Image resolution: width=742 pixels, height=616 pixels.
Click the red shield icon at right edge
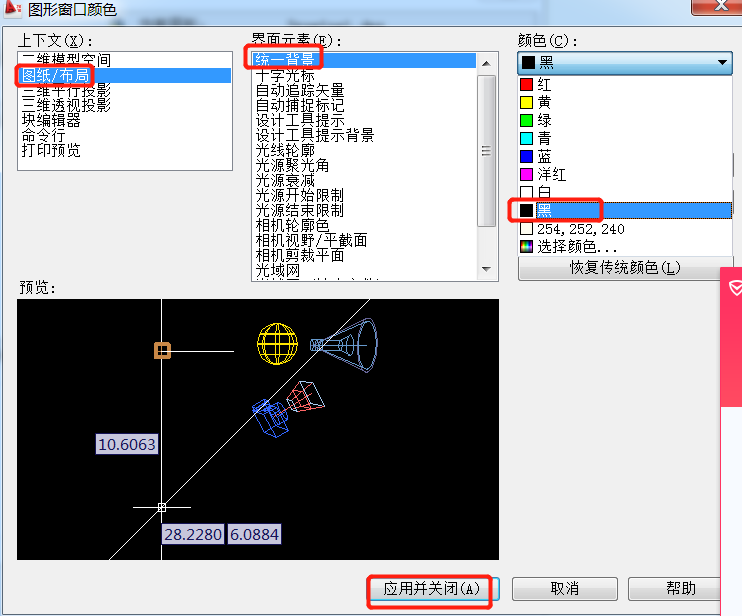pyautogui.click(x=733, y=287)
